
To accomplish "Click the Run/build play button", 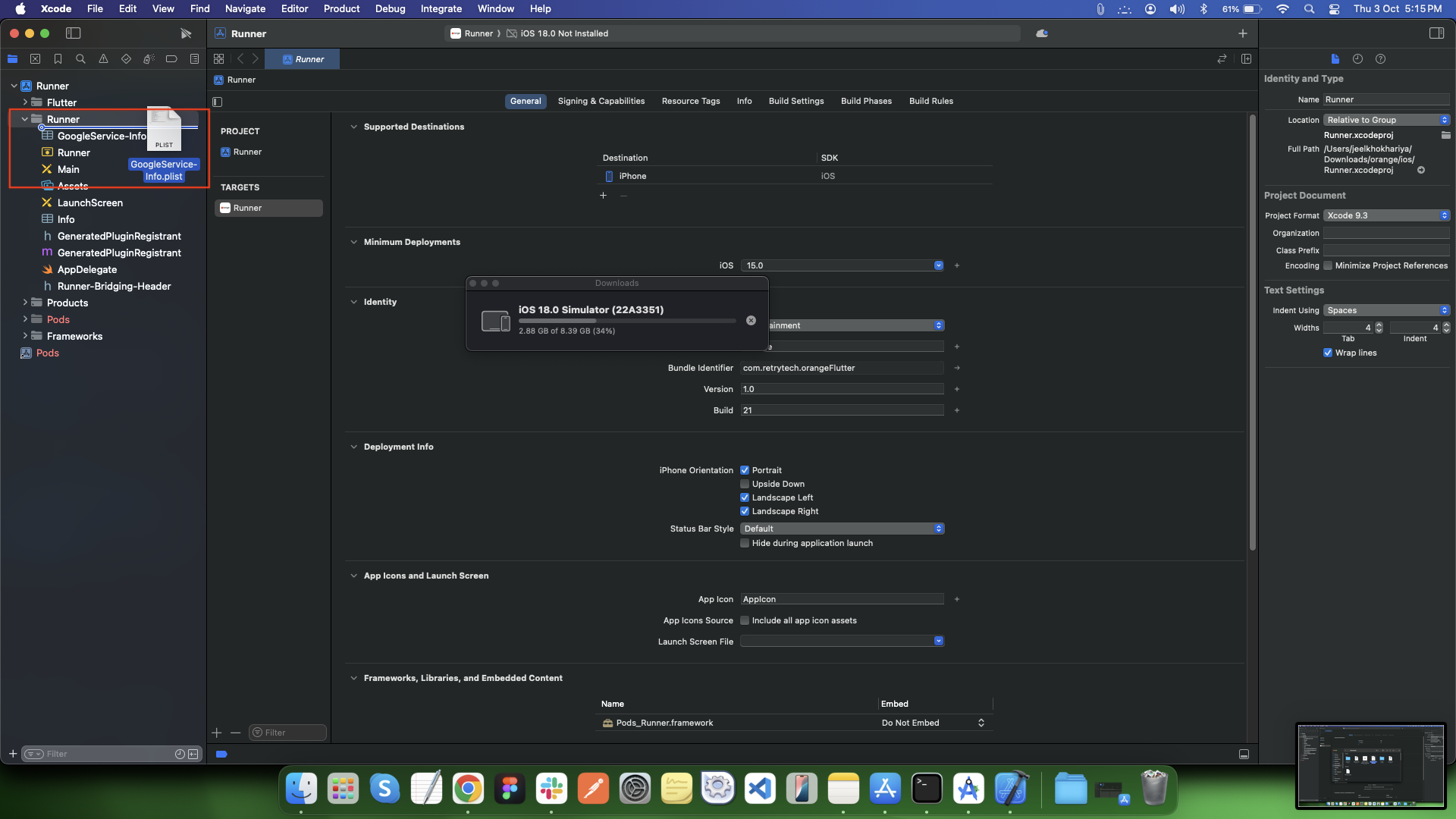I will click(186, 33).
